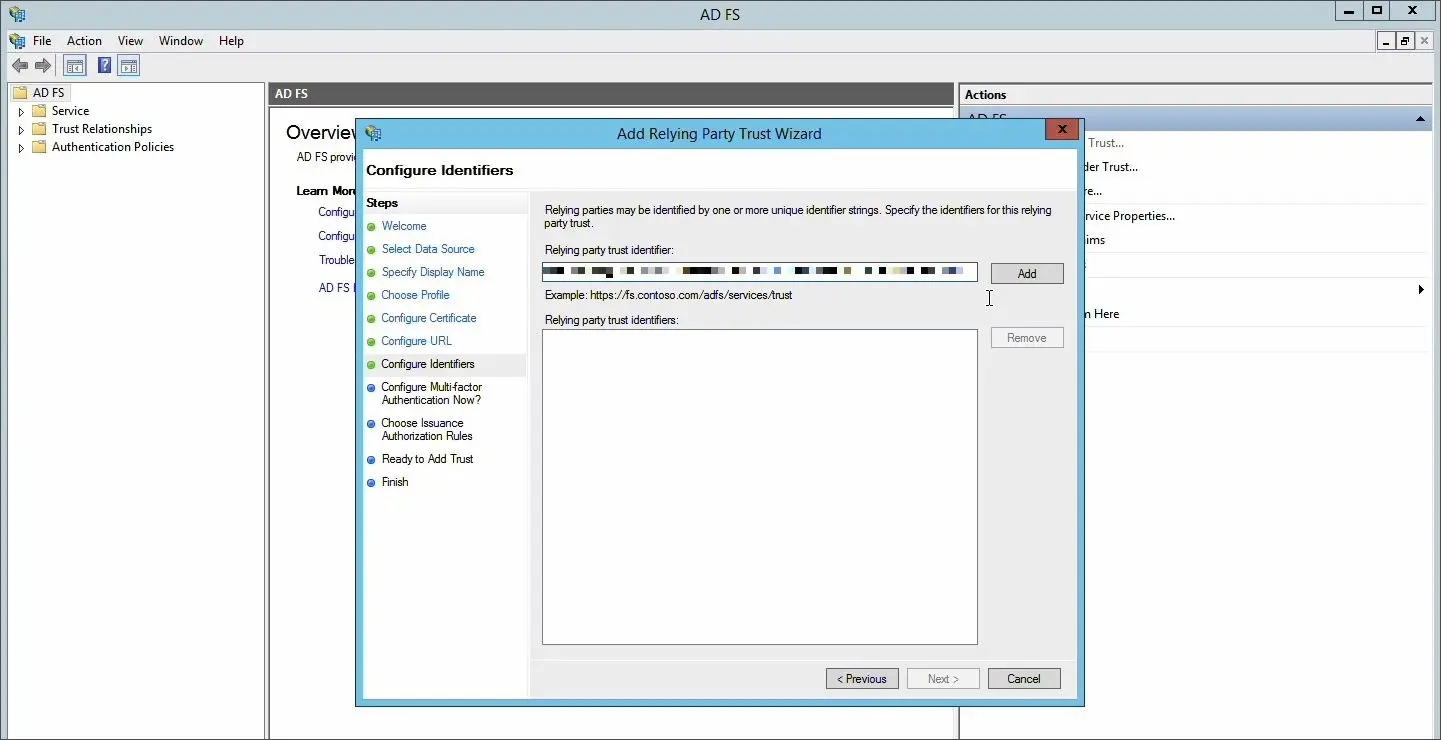The width and height of the screenshot is (1441, 740).
Task: Open the Action menu
Action: [x=84, y=41]
